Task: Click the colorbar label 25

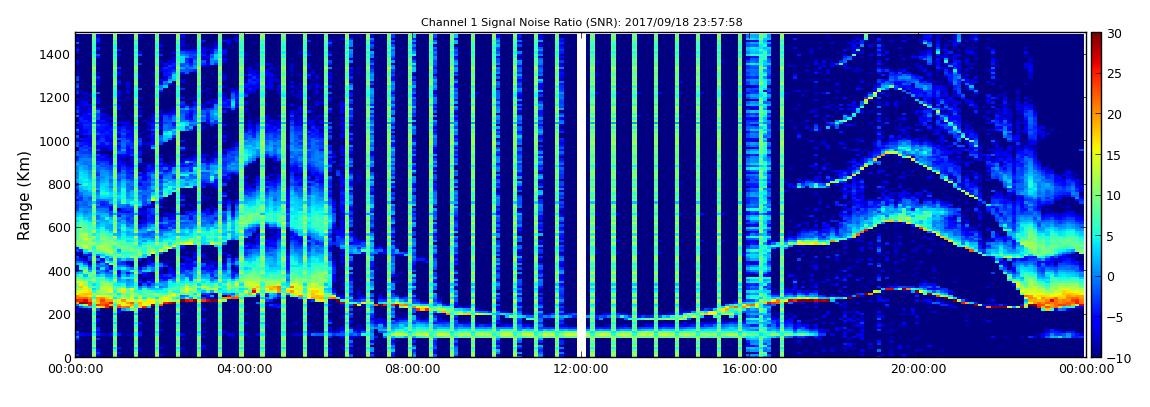Action: point(1114,73)
